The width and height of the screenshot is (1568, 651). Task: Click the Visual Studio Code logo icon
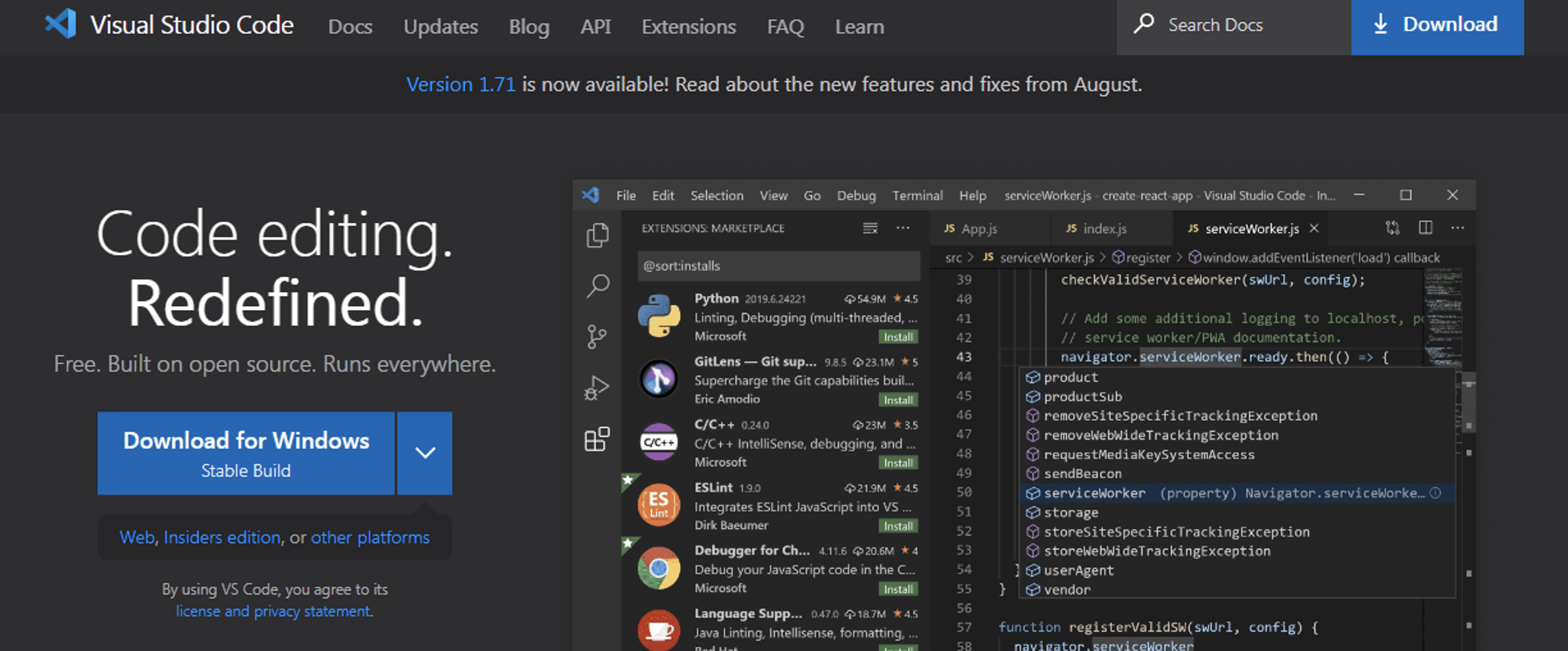point(61,24)
